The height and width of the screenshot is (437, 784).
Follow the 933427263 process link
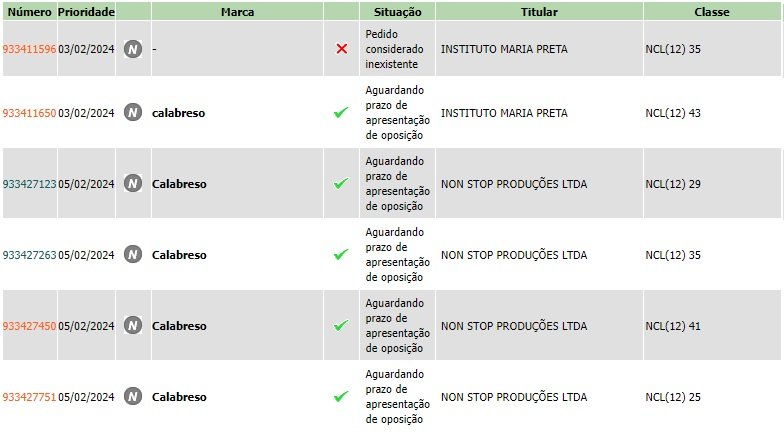(x=30, y=255)
